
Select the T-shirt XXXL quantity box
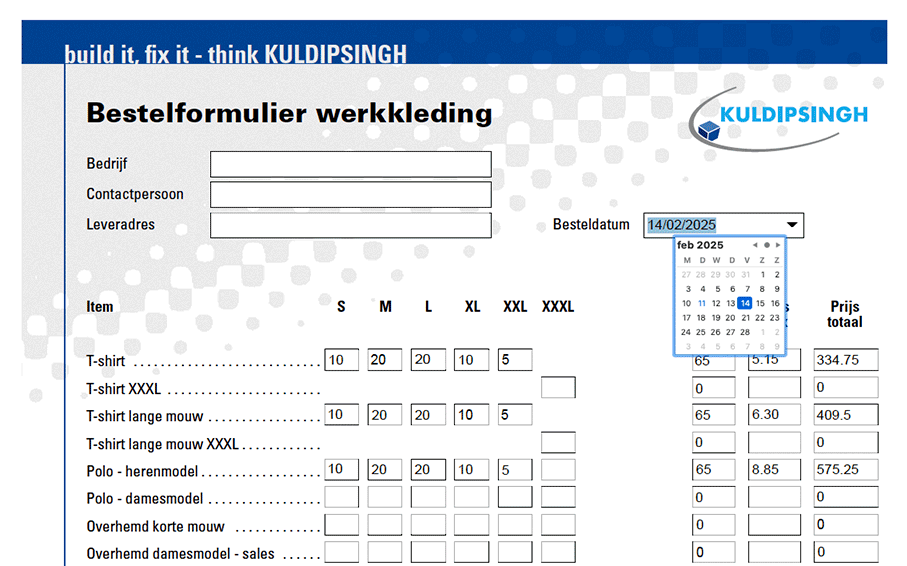(558, 388)
